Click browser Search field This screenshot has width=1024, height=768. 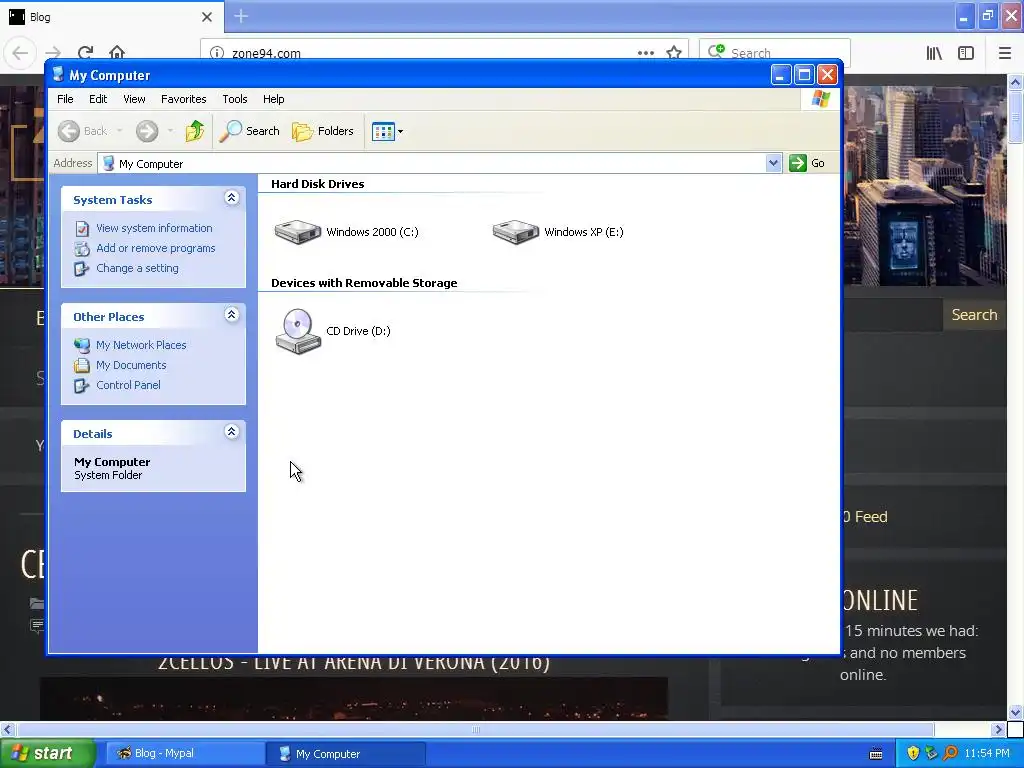(775, 53)
